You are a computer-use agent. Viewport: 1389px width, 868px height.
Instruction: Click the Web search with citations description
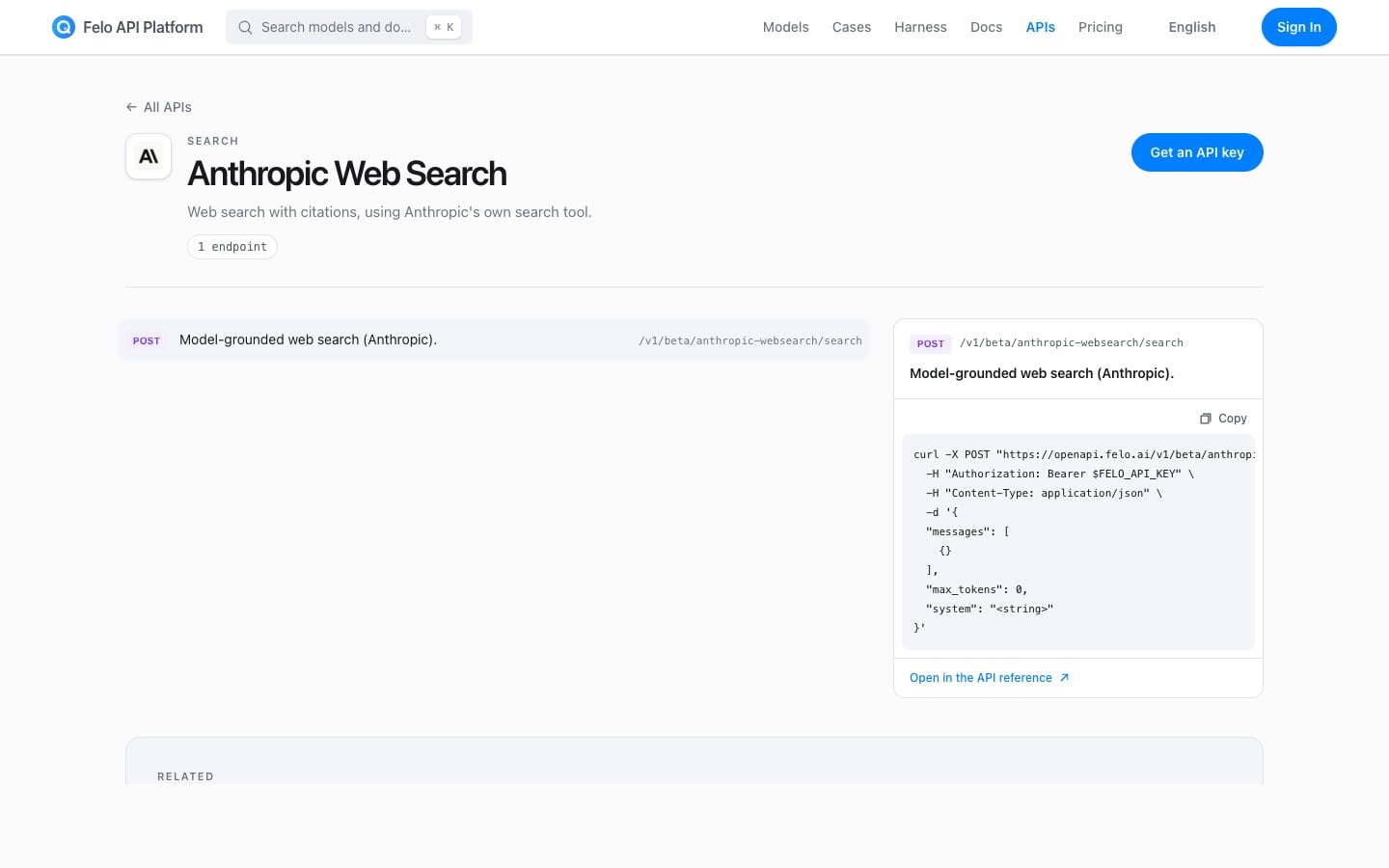390,212
